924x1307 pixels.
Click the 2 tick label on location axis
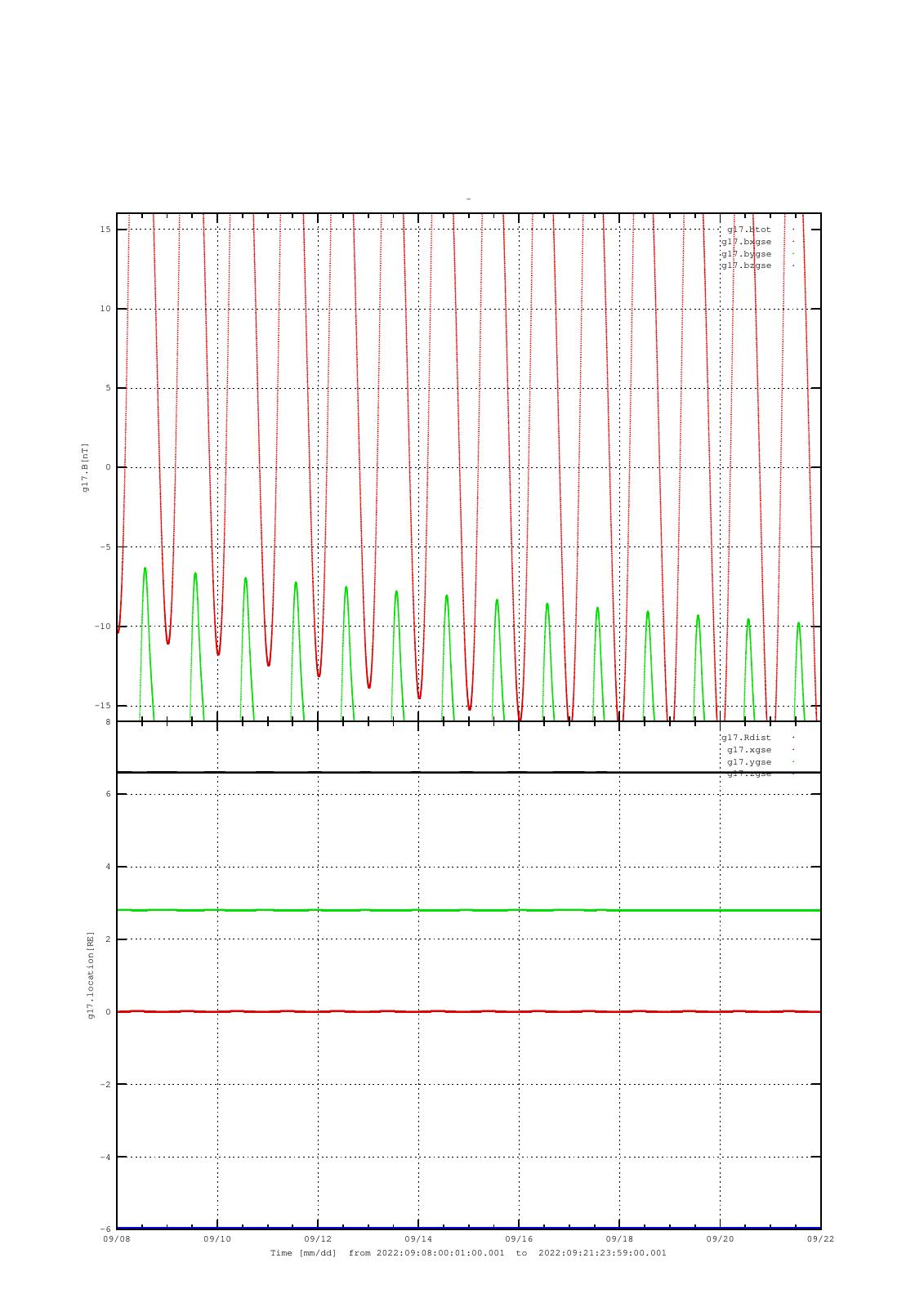[x=108, y=939]
